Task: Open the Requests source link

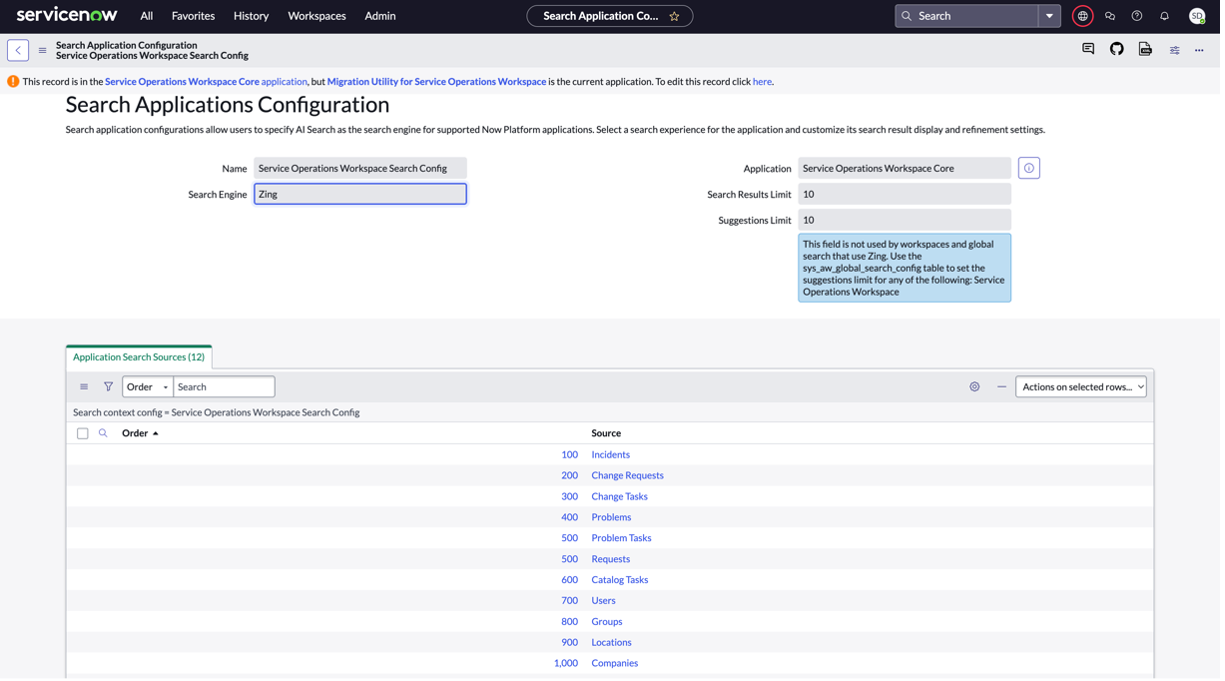Action: [613, 561]
